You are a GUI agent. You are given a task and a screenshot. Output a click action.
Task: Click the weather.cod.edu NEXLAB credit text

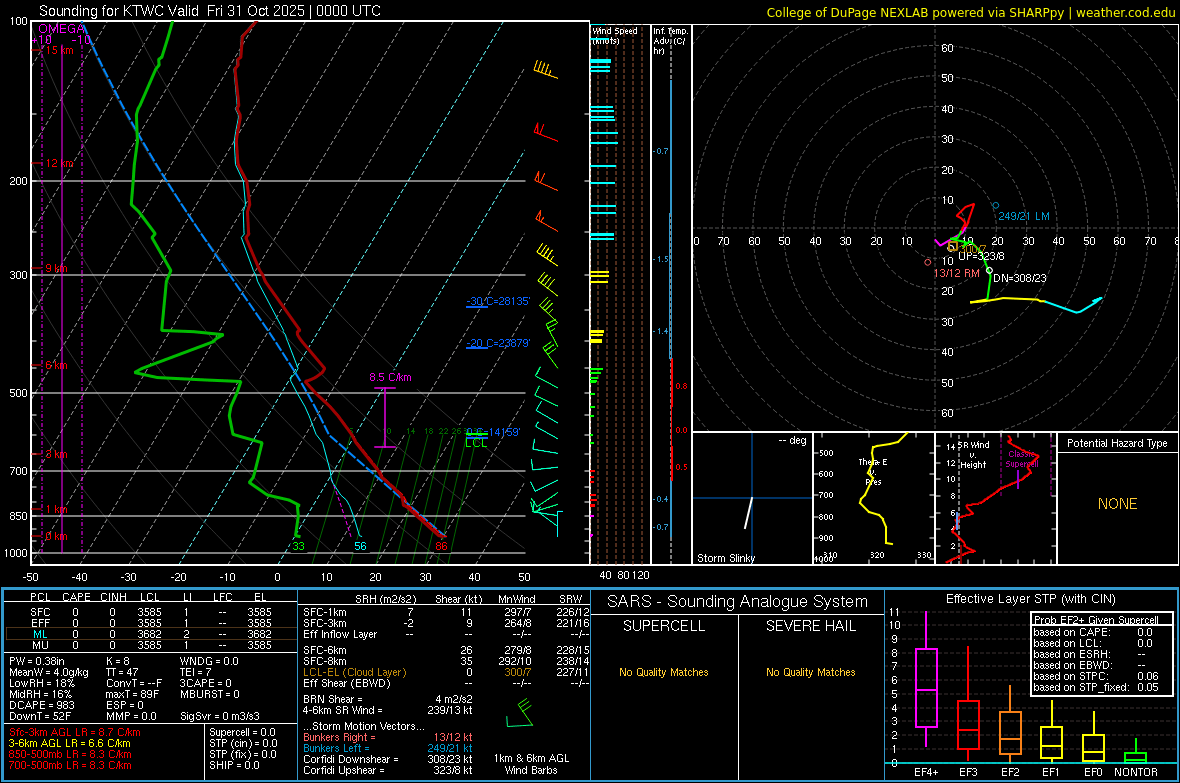click(970, 12)
